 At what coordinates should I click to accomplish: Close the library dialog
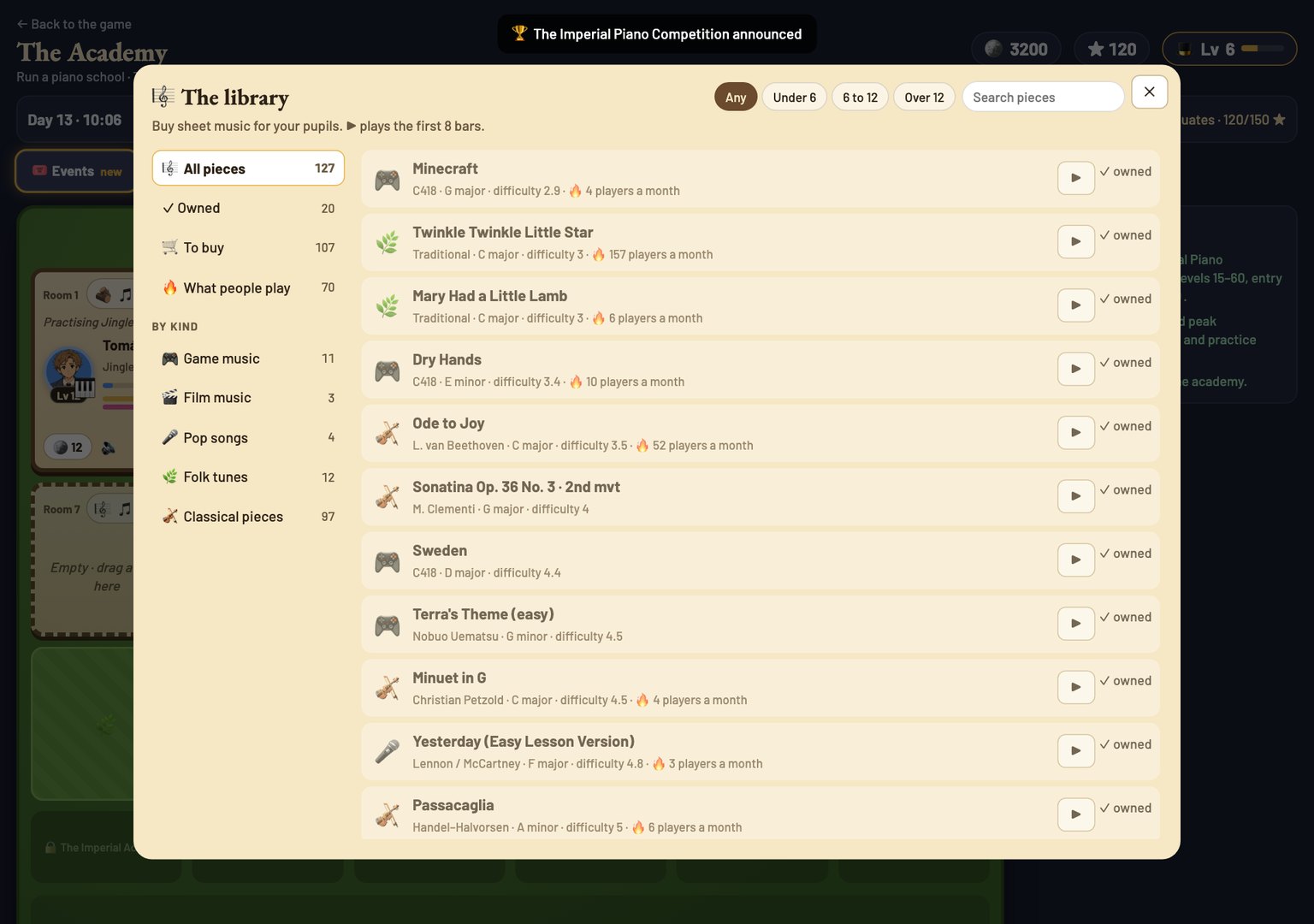[1150, 92]
